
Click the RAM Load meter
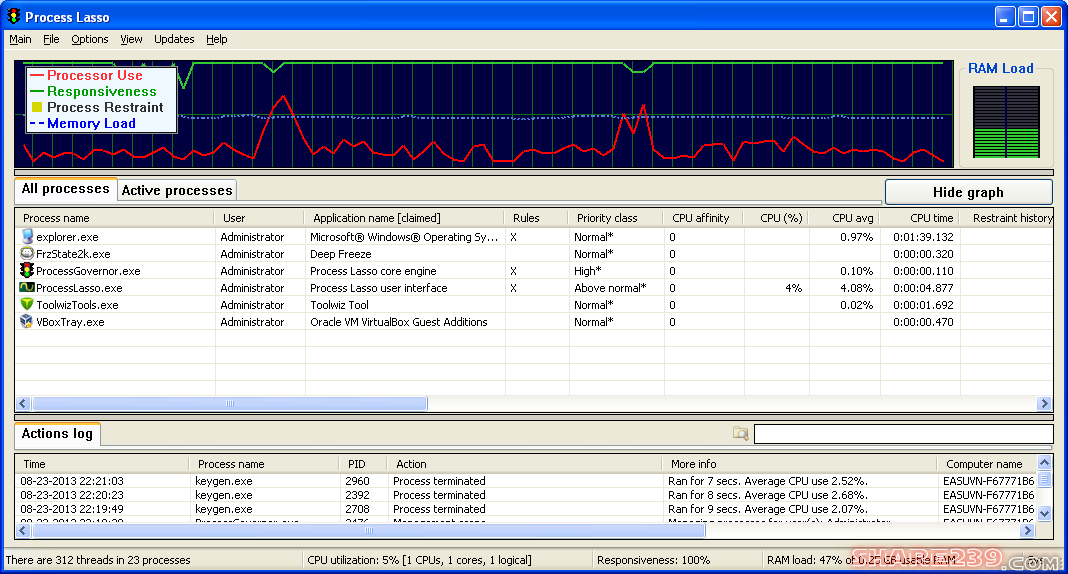point(1006,122)
